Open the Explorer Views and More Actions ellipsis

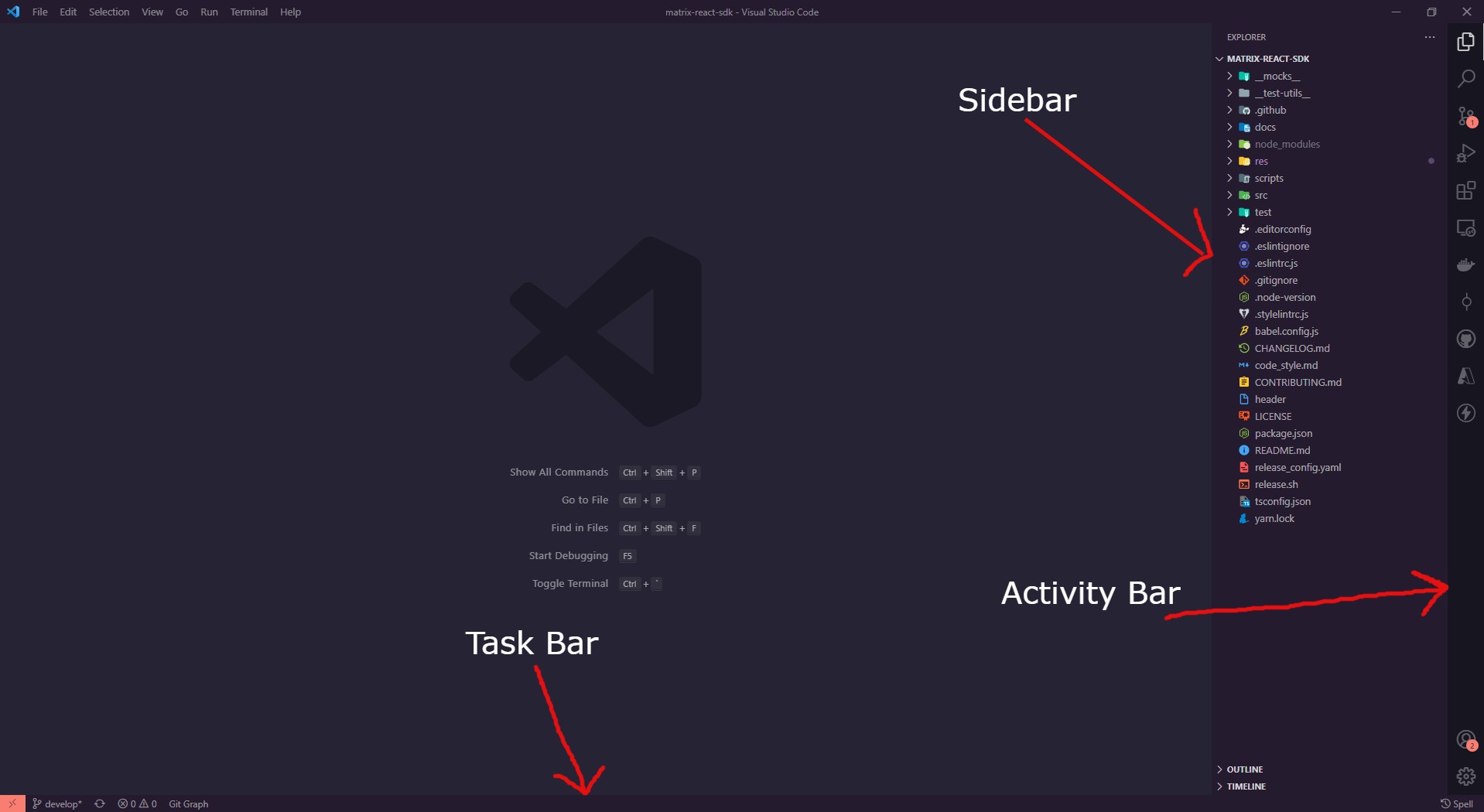(x=1429, y=37)
